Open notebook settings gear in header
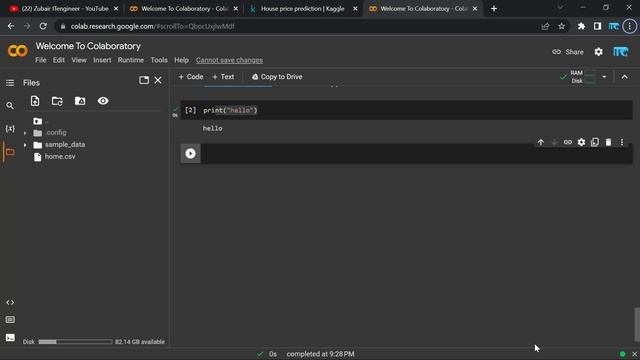The width and height of the screenshot is (640, 360). coord(598,52)
